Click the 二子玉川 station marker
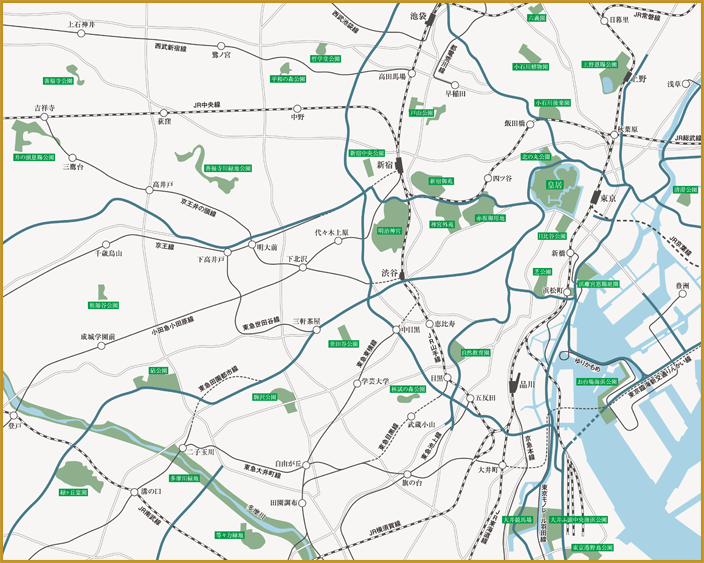Viewport: 704px width, 563px height. tap(184, 449)
